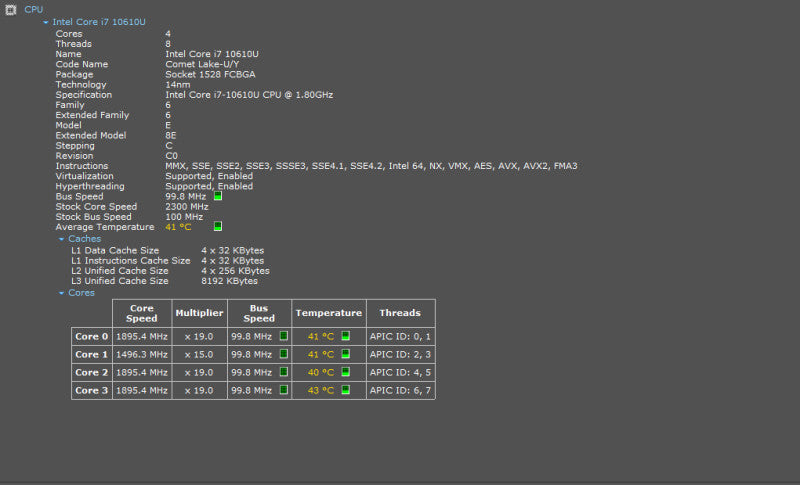Image resolution: width=800 pixels, height=485 pixels.
Task: Click the Intel Core i7 10610U heading
Action: coord(99,22)
